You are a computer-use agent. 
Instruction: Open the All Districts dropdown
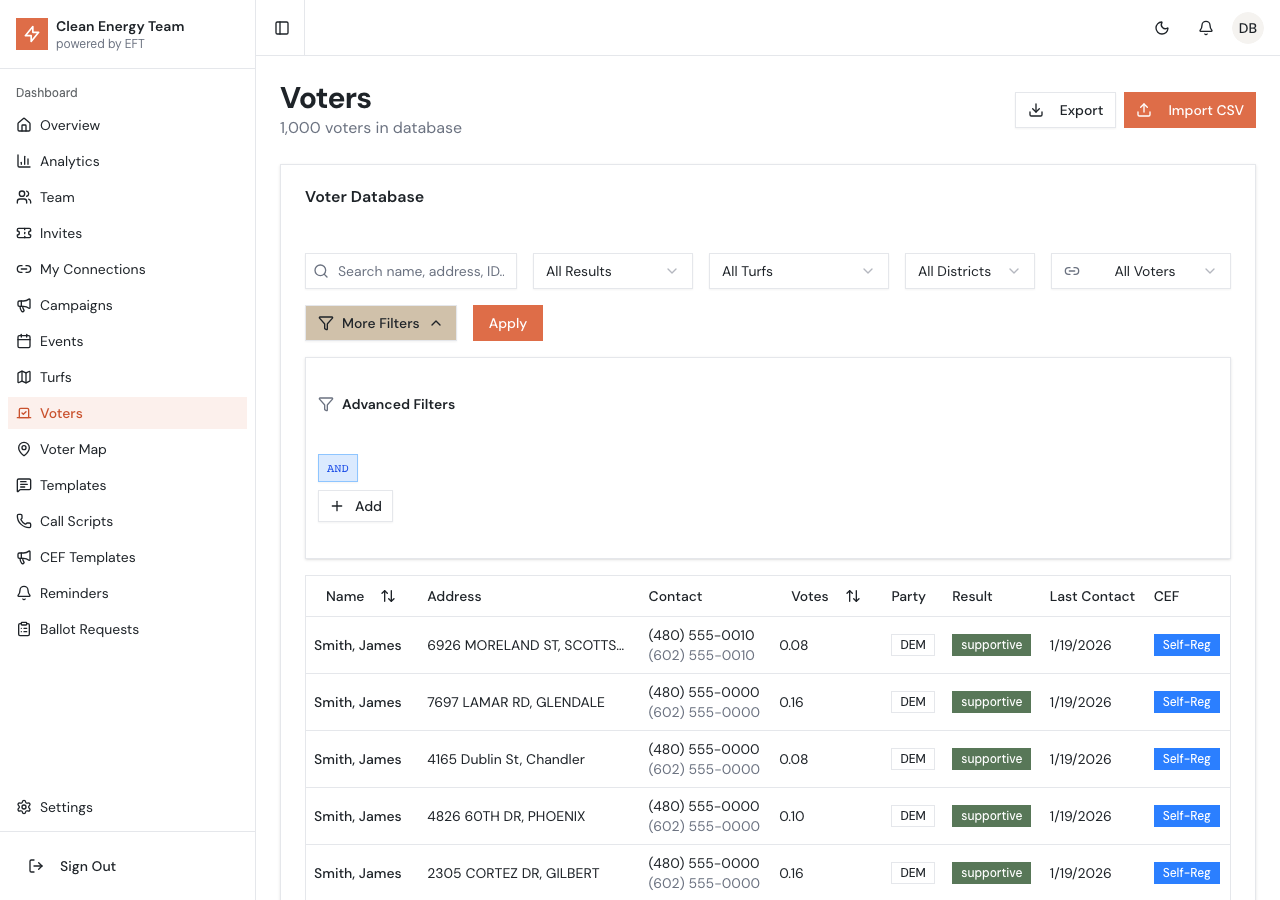pos(969,271)
